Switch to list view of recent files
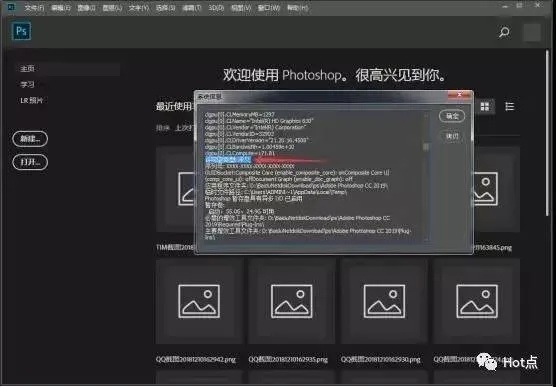 point(510,106)
